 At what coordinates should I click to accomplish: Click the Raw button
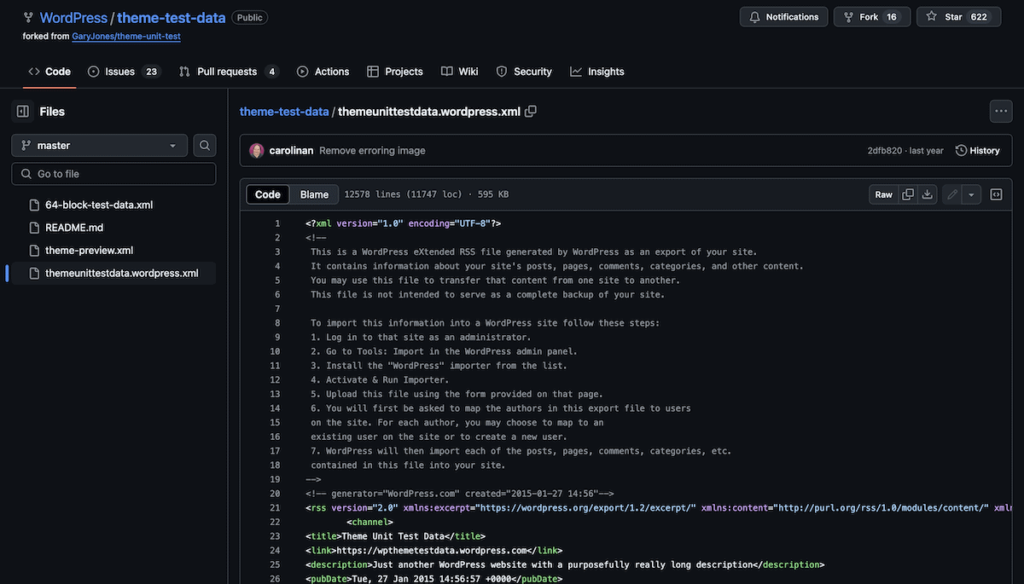(x=883, y=195)
